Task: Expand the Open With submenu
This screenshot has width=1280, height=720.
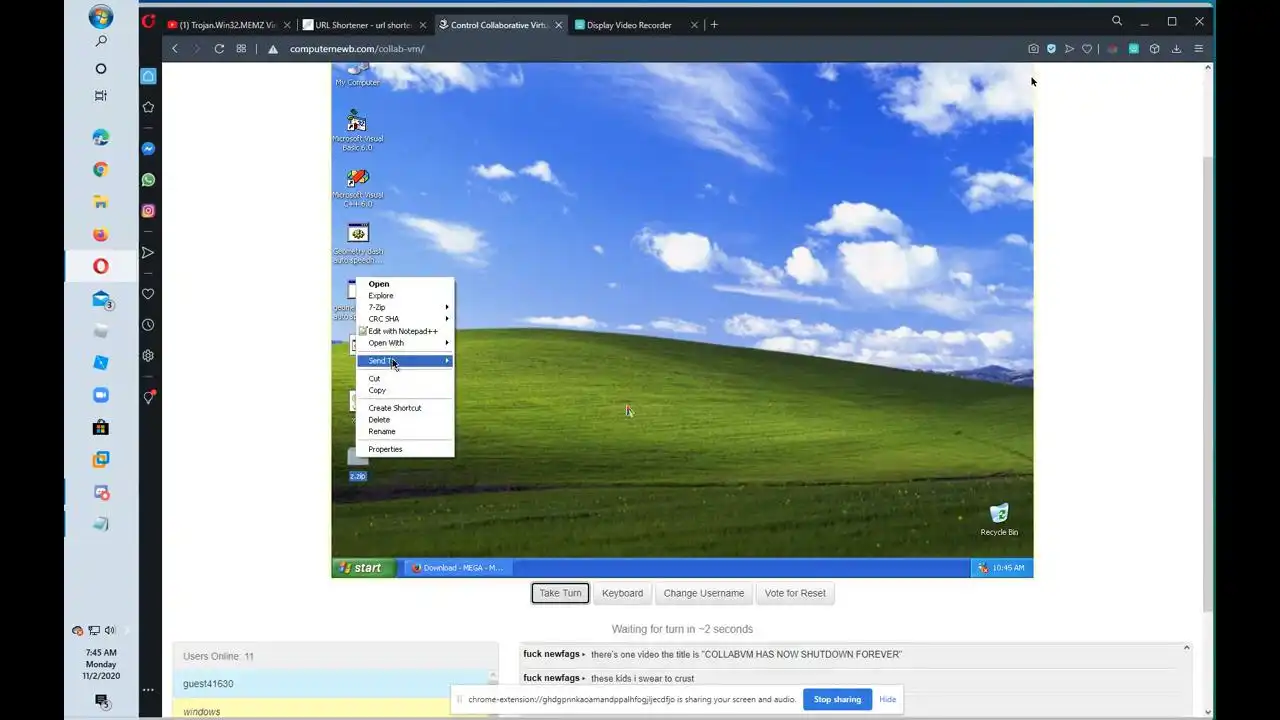Action: pyautogui.click(x=405, y=343)
